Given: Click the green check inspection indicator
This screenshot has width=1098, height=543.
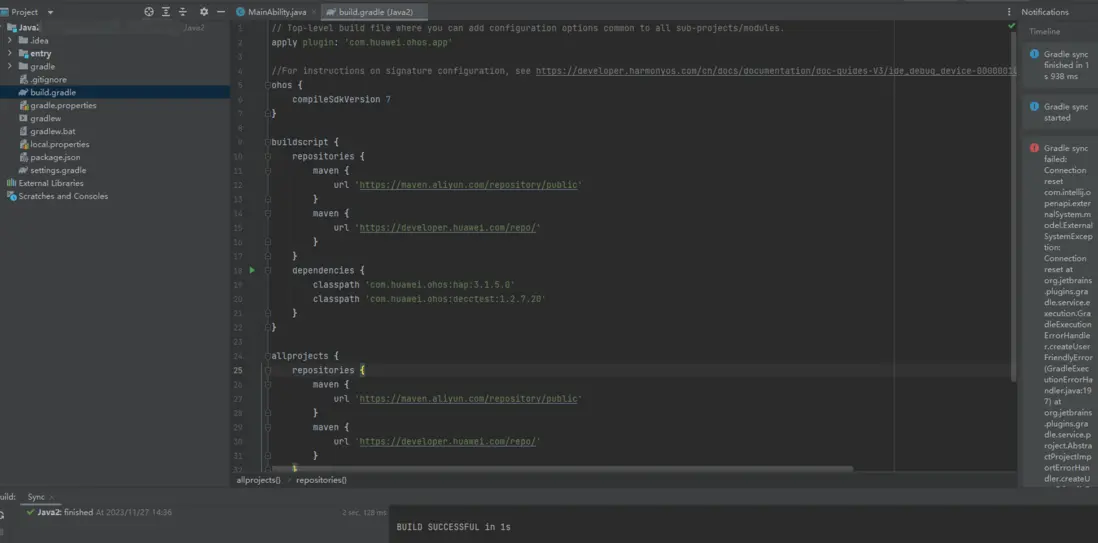Looking at the screenshot, I should point(1011,26).
